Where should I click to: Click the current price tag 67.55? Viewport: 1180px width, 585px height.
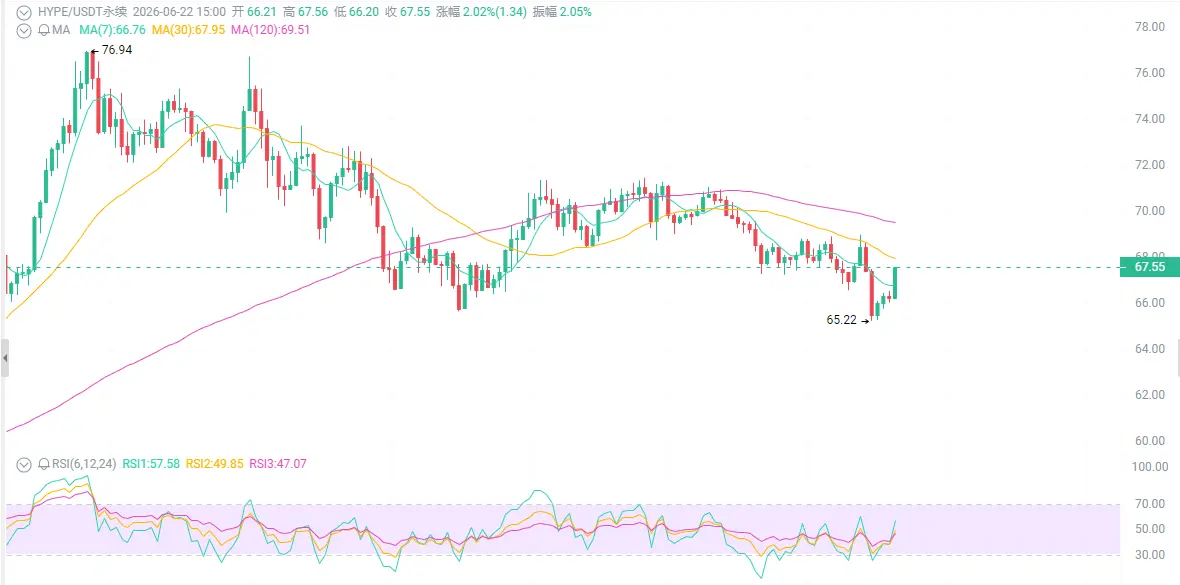[x=1149, y=267]
